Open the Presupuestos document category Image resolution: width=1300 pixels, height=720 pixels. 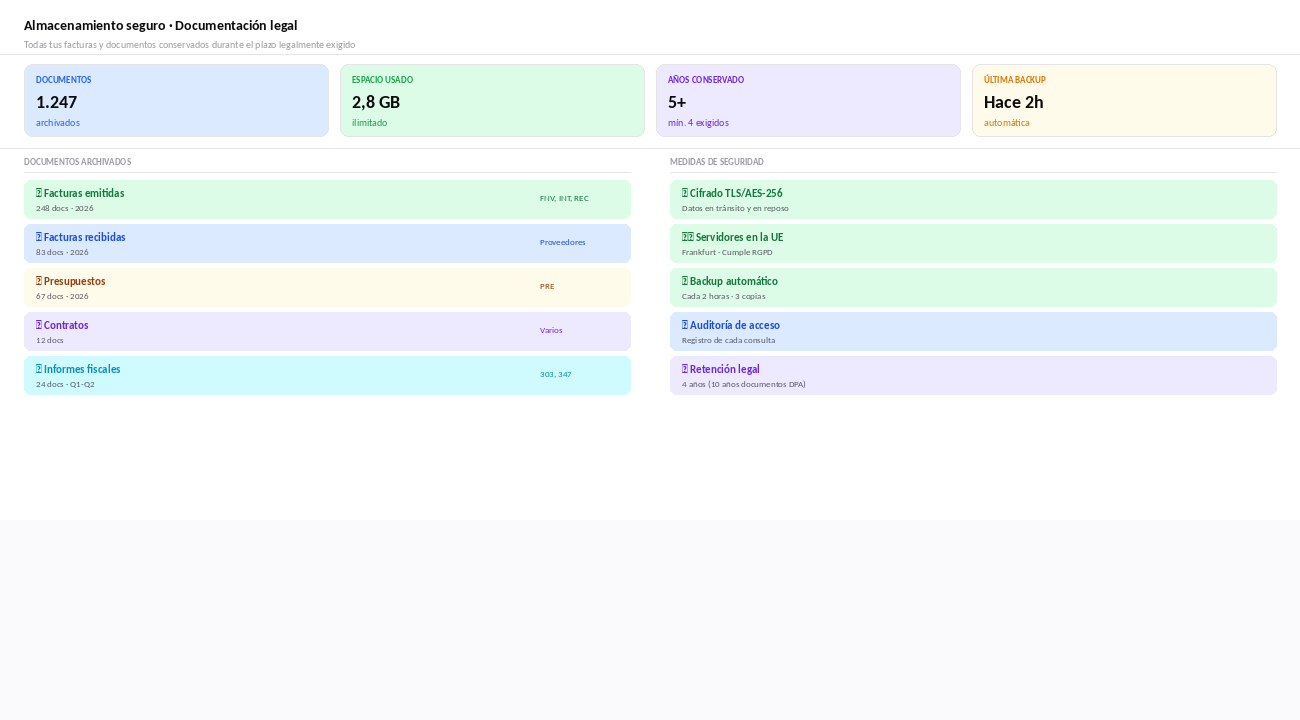[x=327, y=287]
